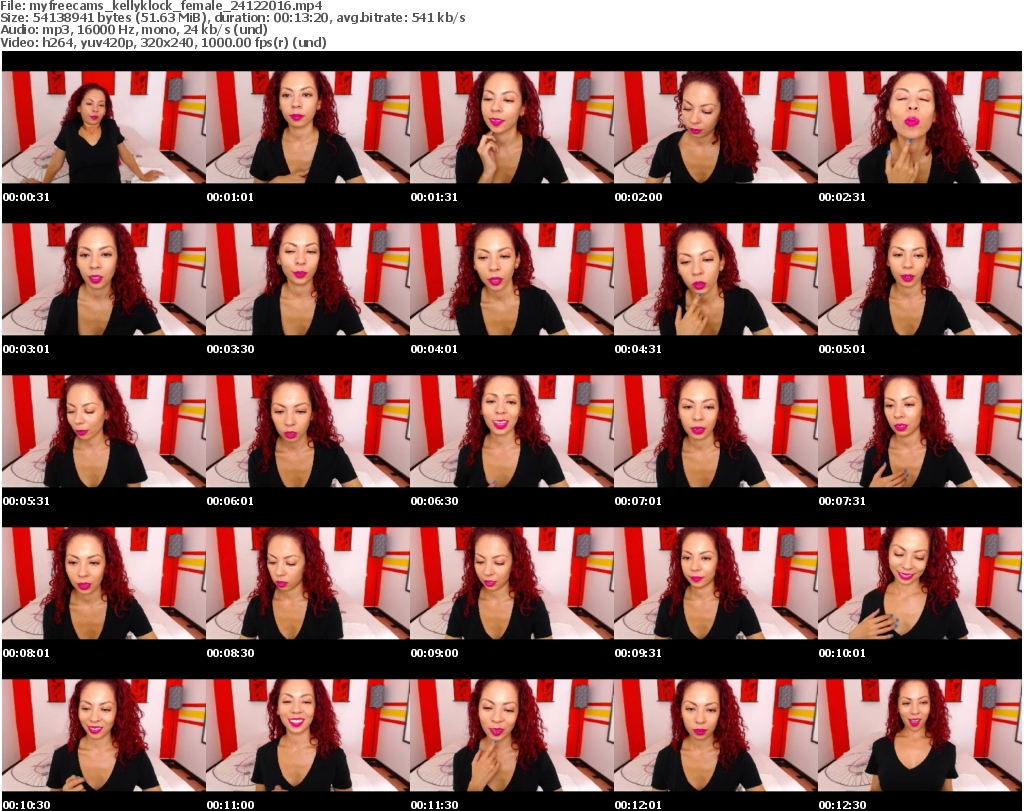Viewport: 1024px width, 811px height.
Task: Click the 00:03:30 timestamp label
Action: click(x=231, y=349)
